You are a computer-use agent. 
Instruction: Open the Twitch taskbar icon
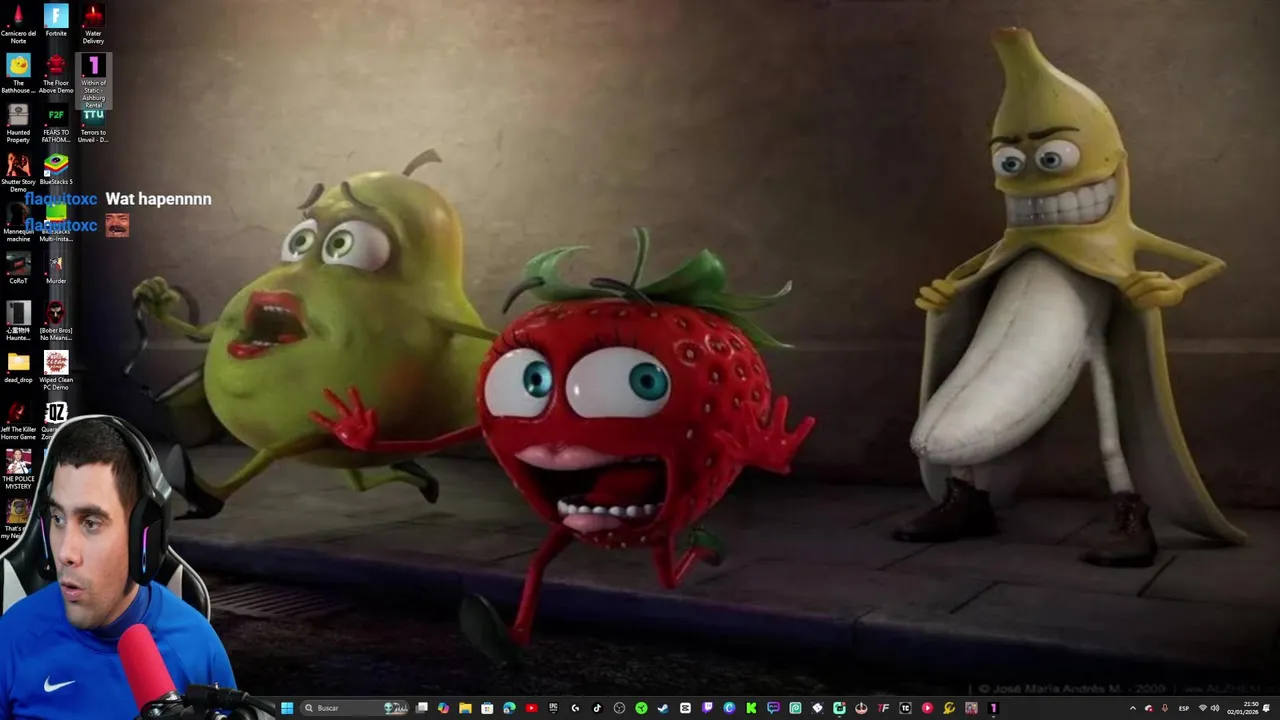tap(707, 708)
